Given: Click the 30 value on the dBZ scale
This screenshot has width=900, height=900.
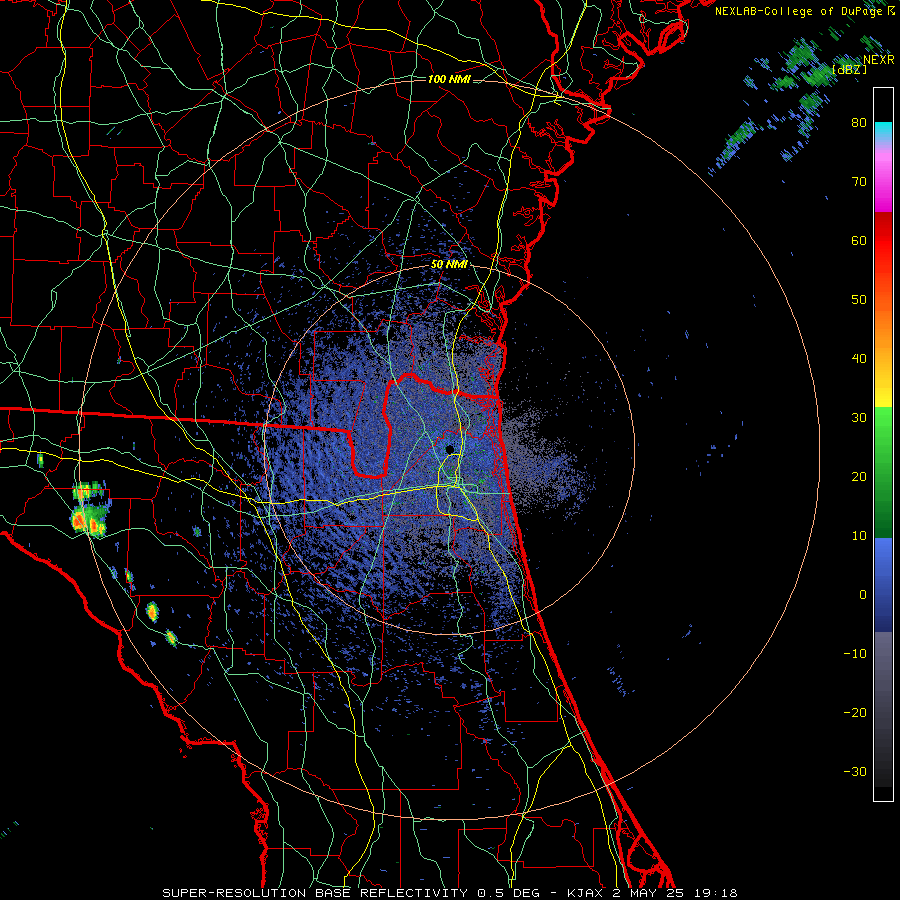Looking at the screenshot, I should 859,417.
